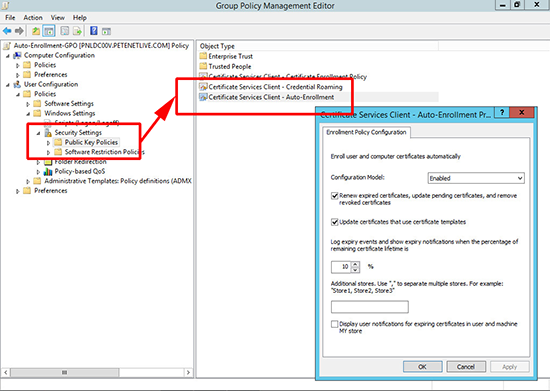Viewport: 550px width, 391px height.
Task: Toggle the Show/Hide Console Tree icon
Action: pos(49,31)
